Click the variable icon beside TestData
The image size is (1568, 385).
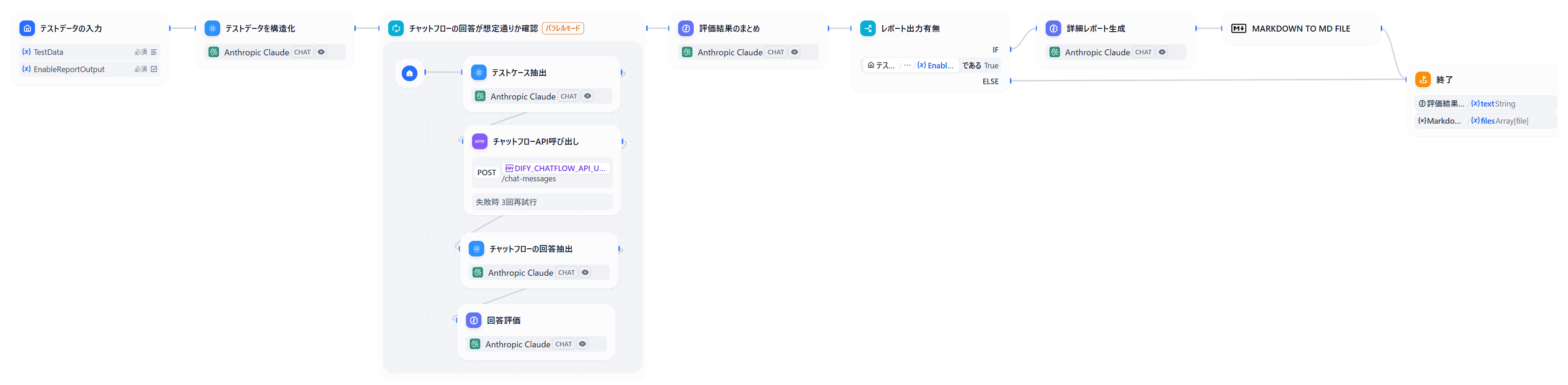click(26, 52)
